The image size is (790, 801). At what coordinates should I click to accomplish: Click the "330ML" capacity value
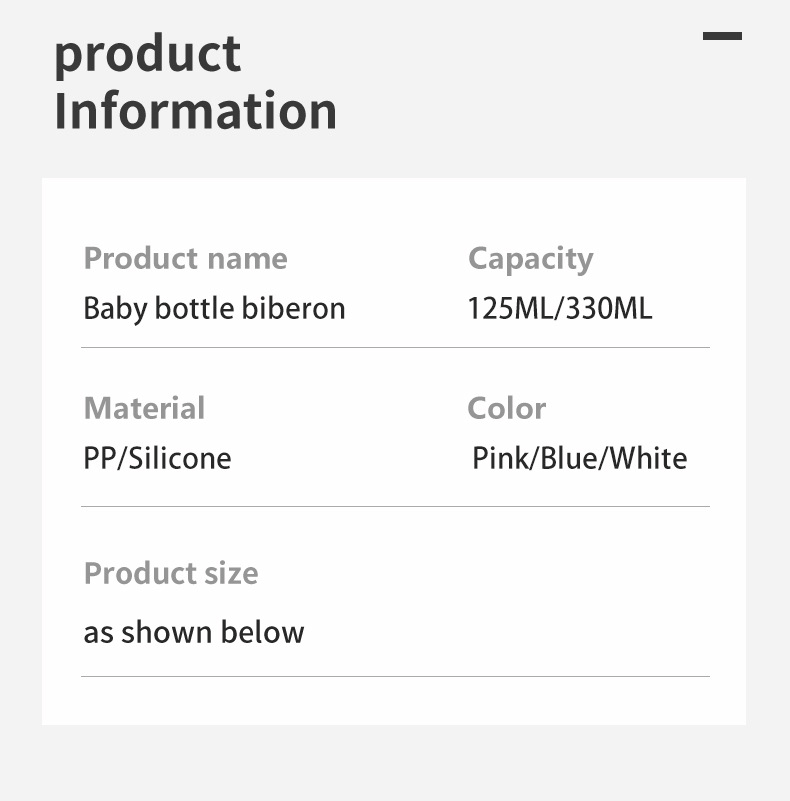[609, 308]
